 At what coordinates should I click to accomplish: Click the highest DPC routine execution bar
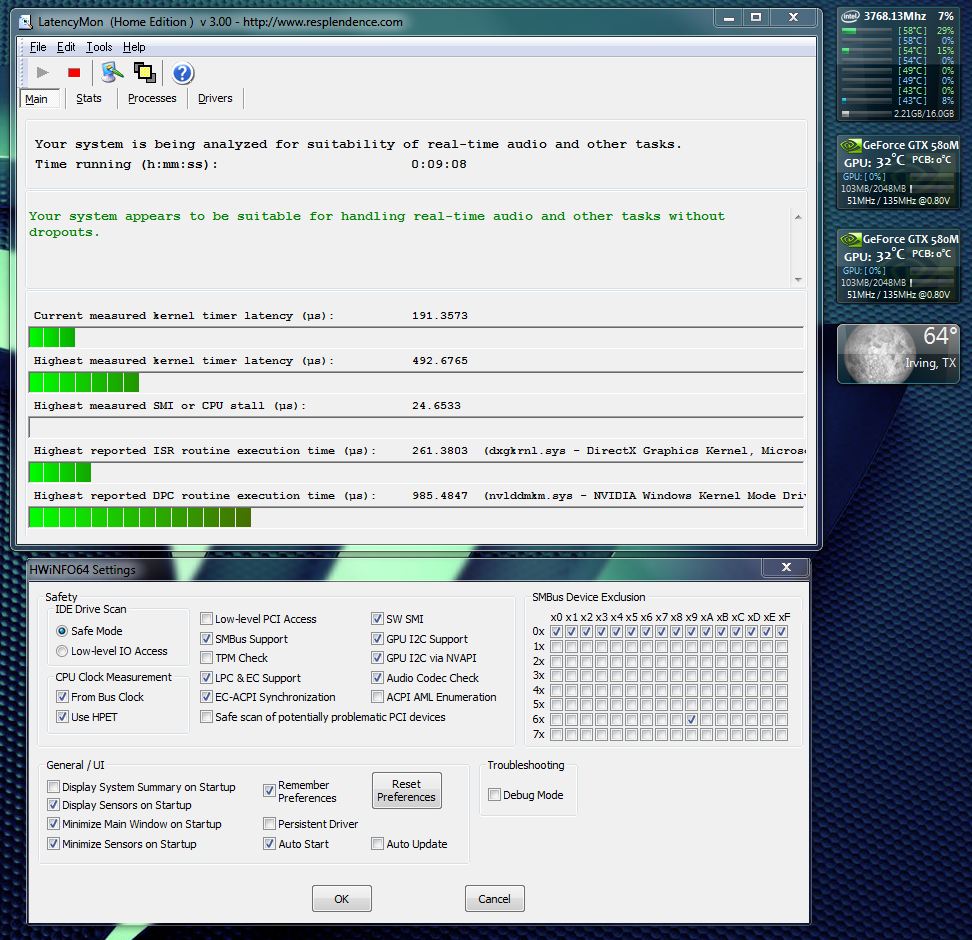pyautogui.click(x=416, y=517)
